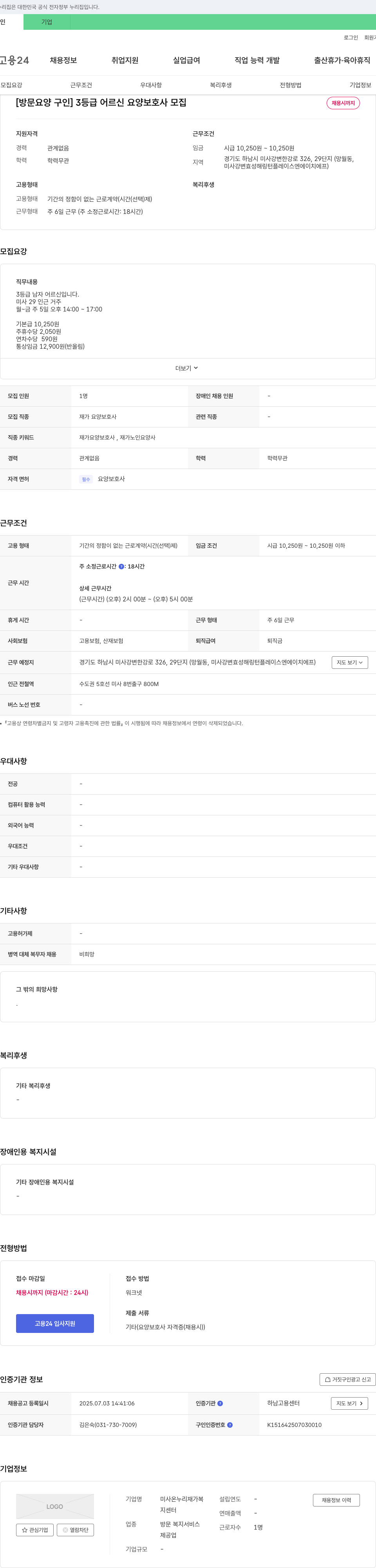Jump to the 근무조건 section tab
The height and width of the screenshot is (1568, 376).
(81, 85)
